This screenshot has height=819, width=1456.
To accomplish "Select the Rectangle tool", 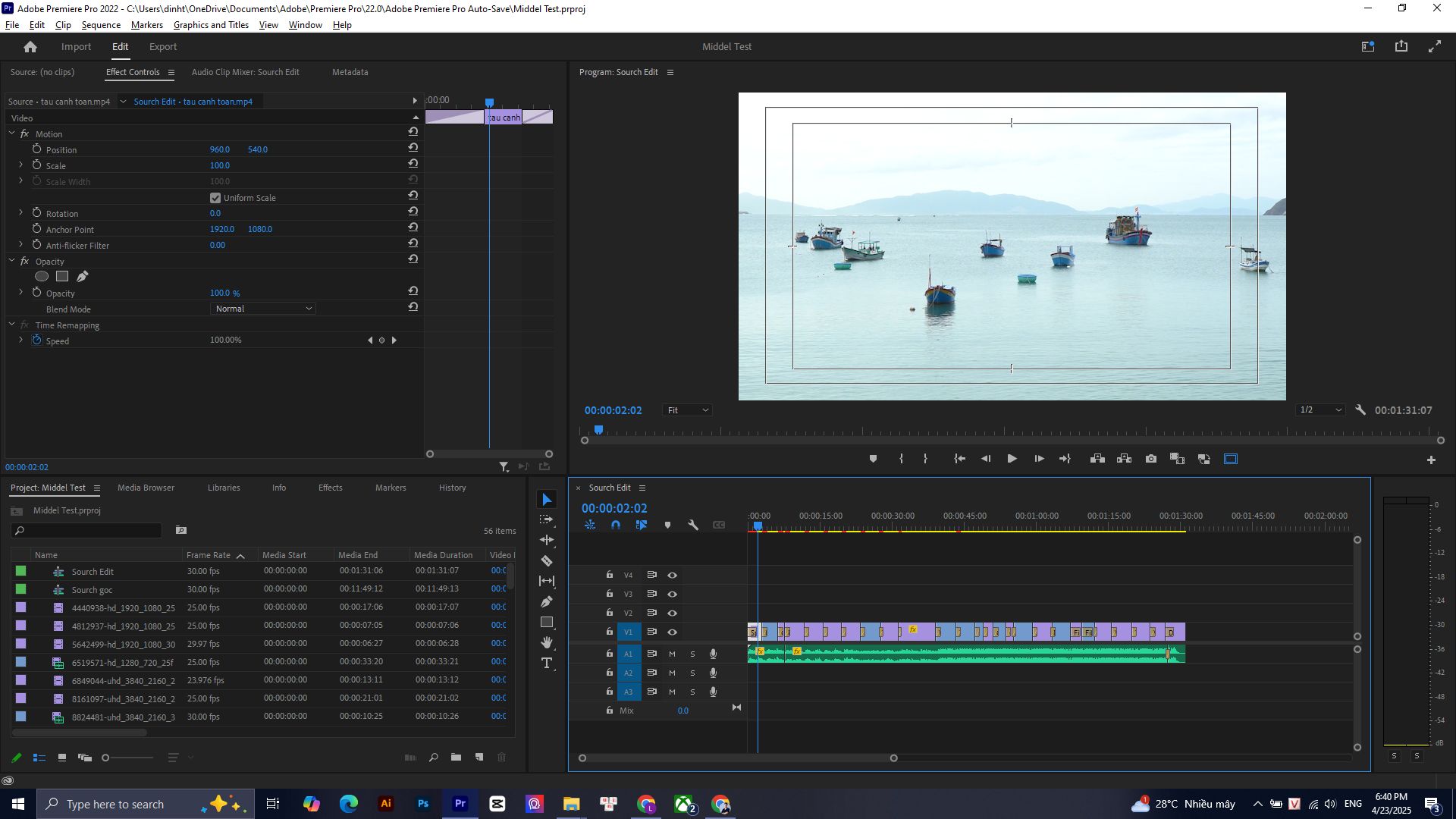I will click(546, 623).
